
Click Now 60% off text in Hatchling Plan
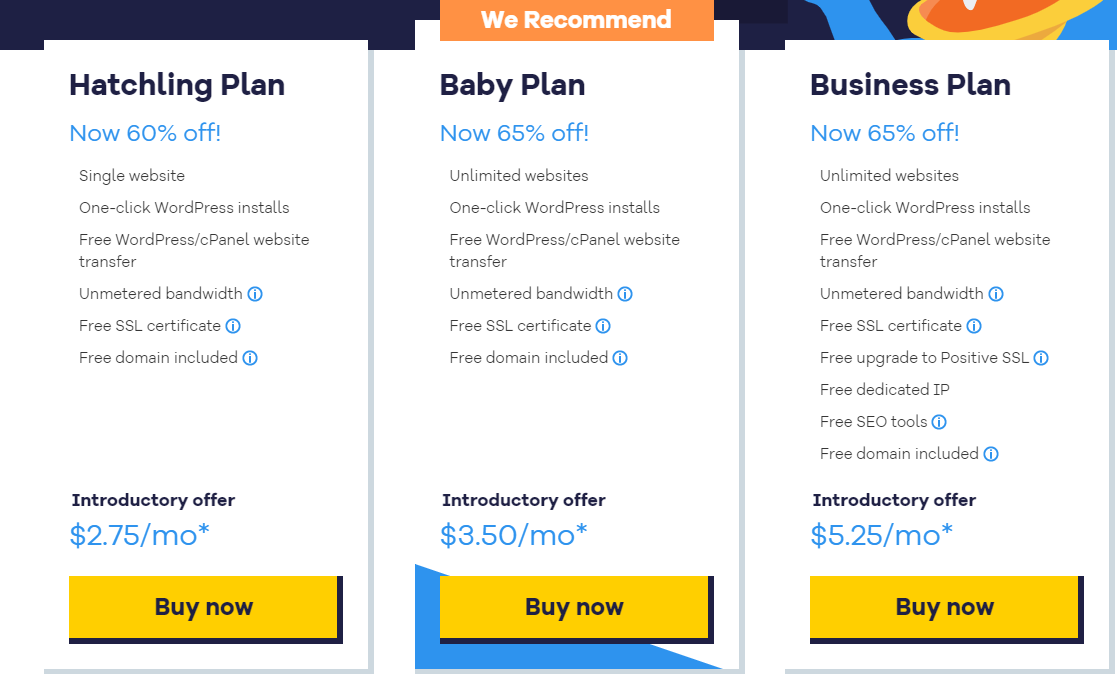point(145,133)
